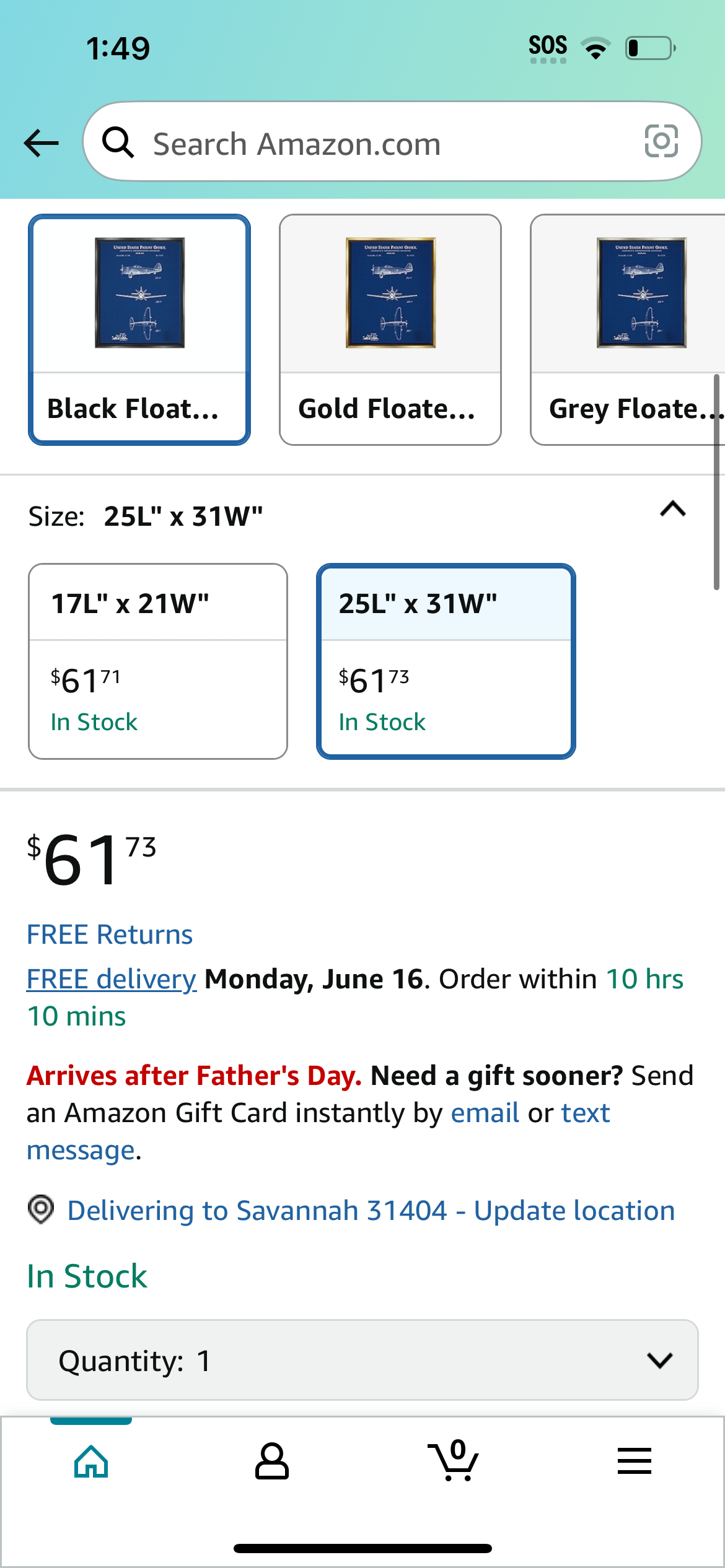The width and height of the screenshot is (725, 1568).
Task: Tap the delivery location pin icon
Action: pos(41,1209)
